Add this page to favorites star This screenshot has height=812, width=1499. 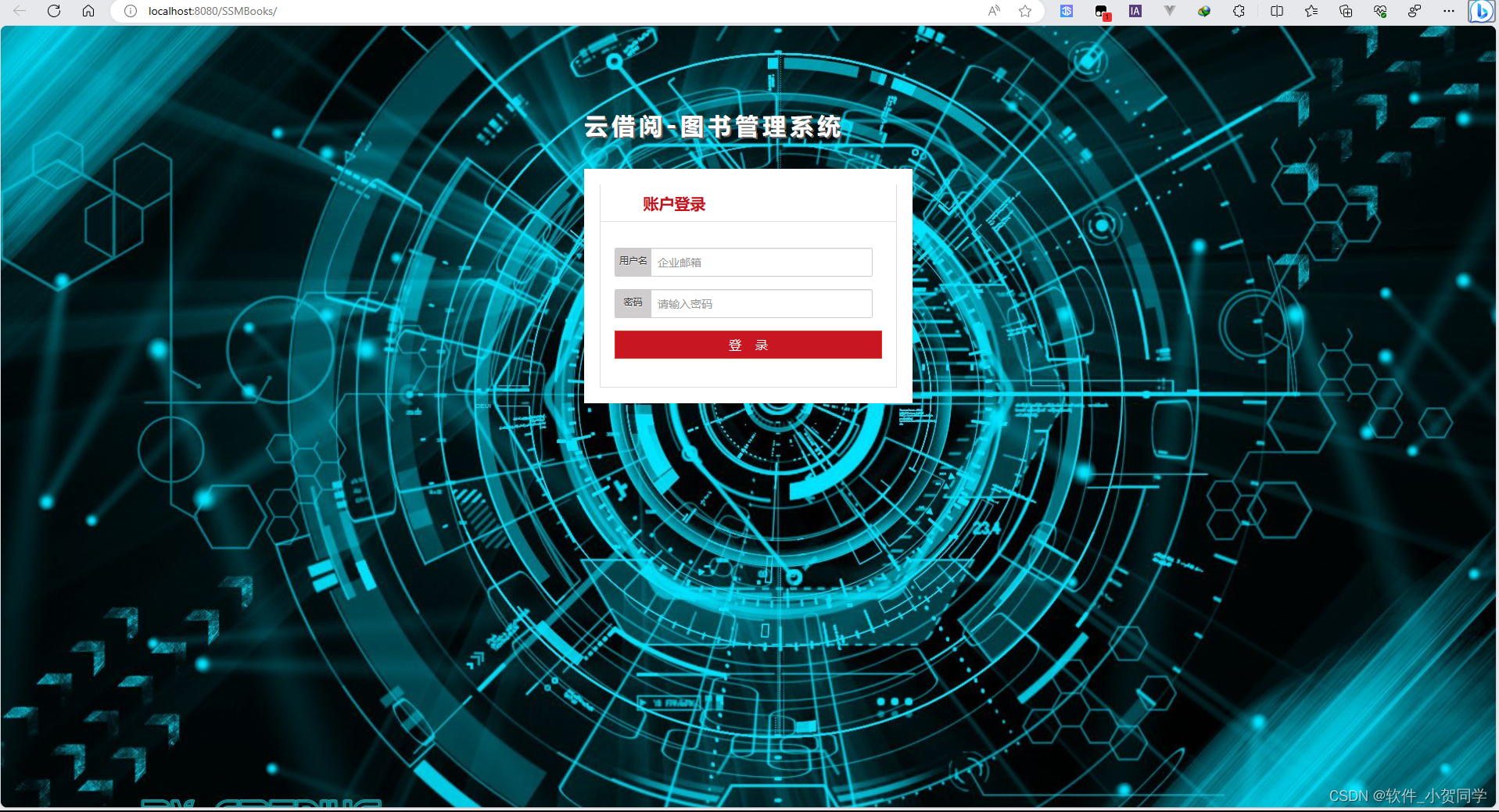1025,11
